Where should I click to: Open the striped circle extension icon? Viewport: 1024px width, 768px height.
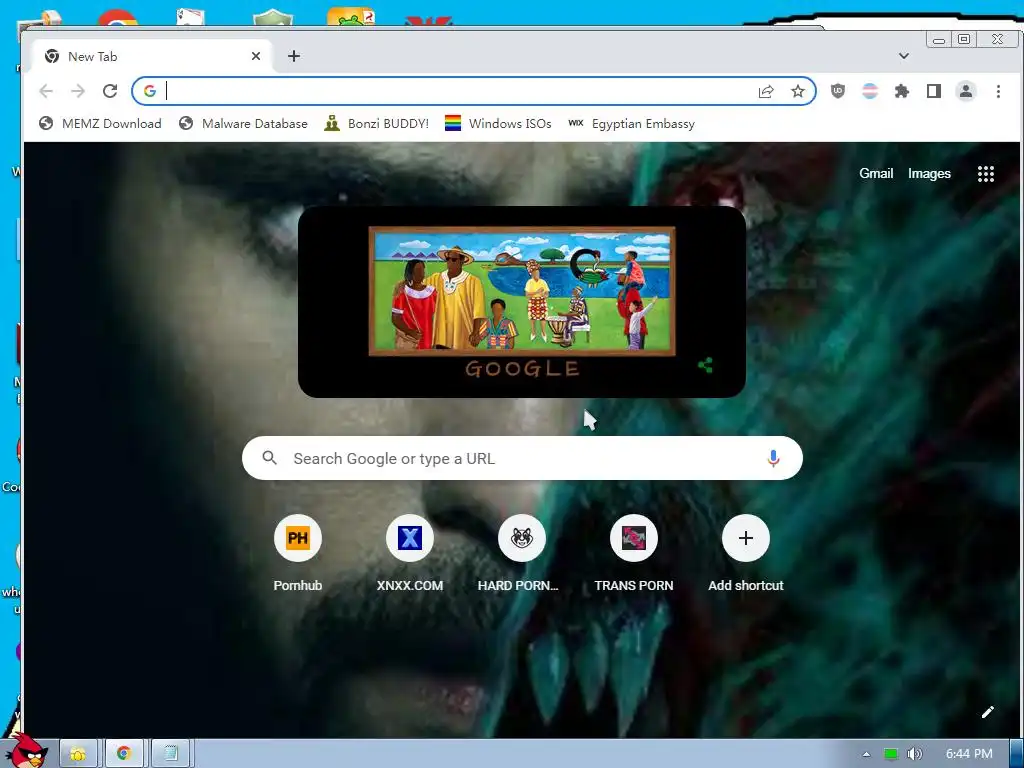(870, 91)
